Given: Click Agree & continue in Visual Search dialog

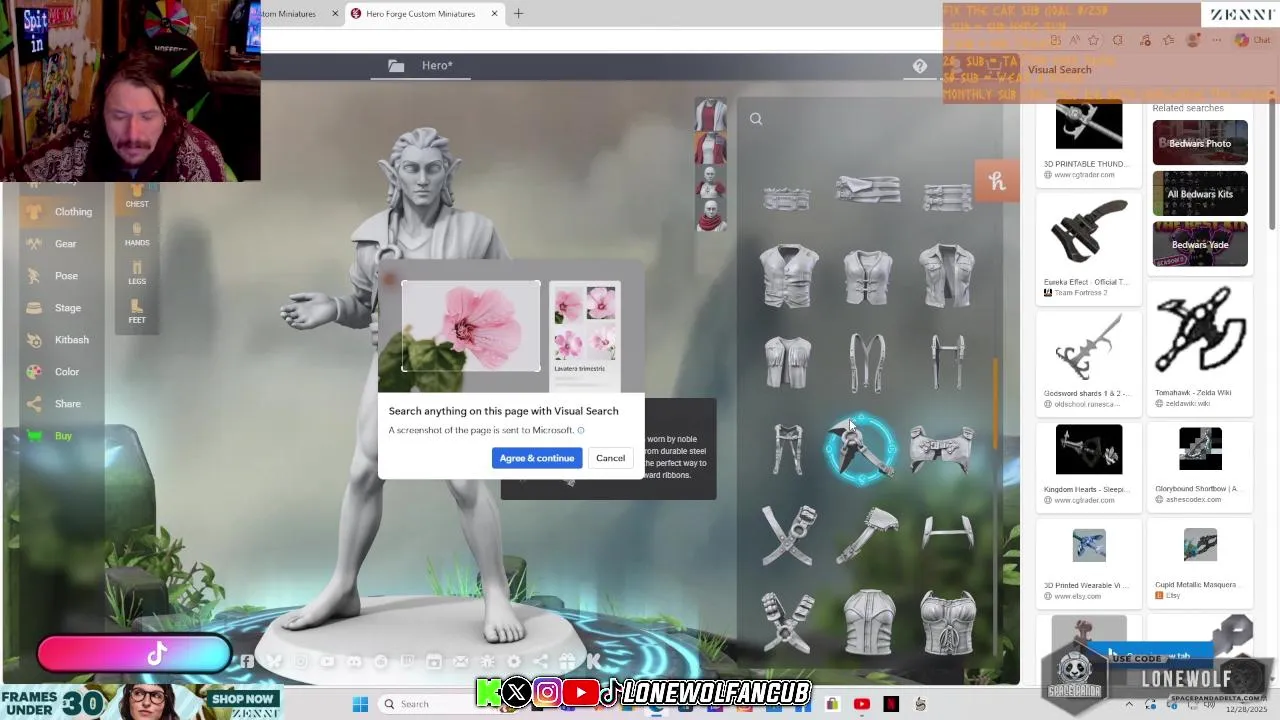Looking at the screenshot, I should 537,458.
